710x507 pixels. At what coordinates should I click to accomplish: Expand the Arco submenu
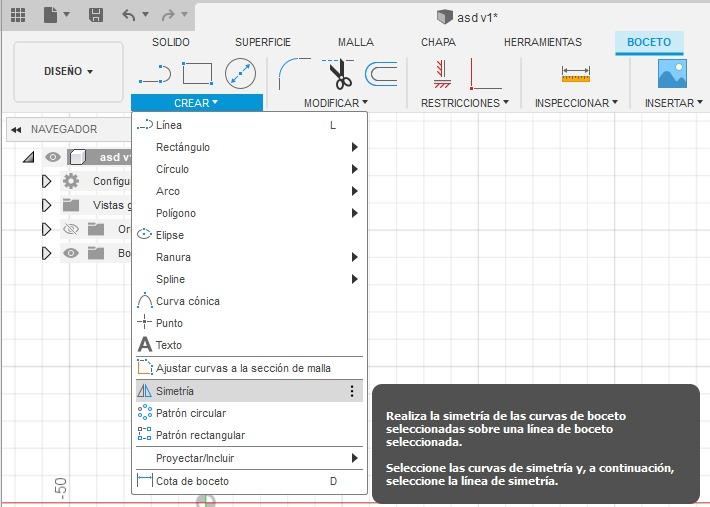(355, 191)
